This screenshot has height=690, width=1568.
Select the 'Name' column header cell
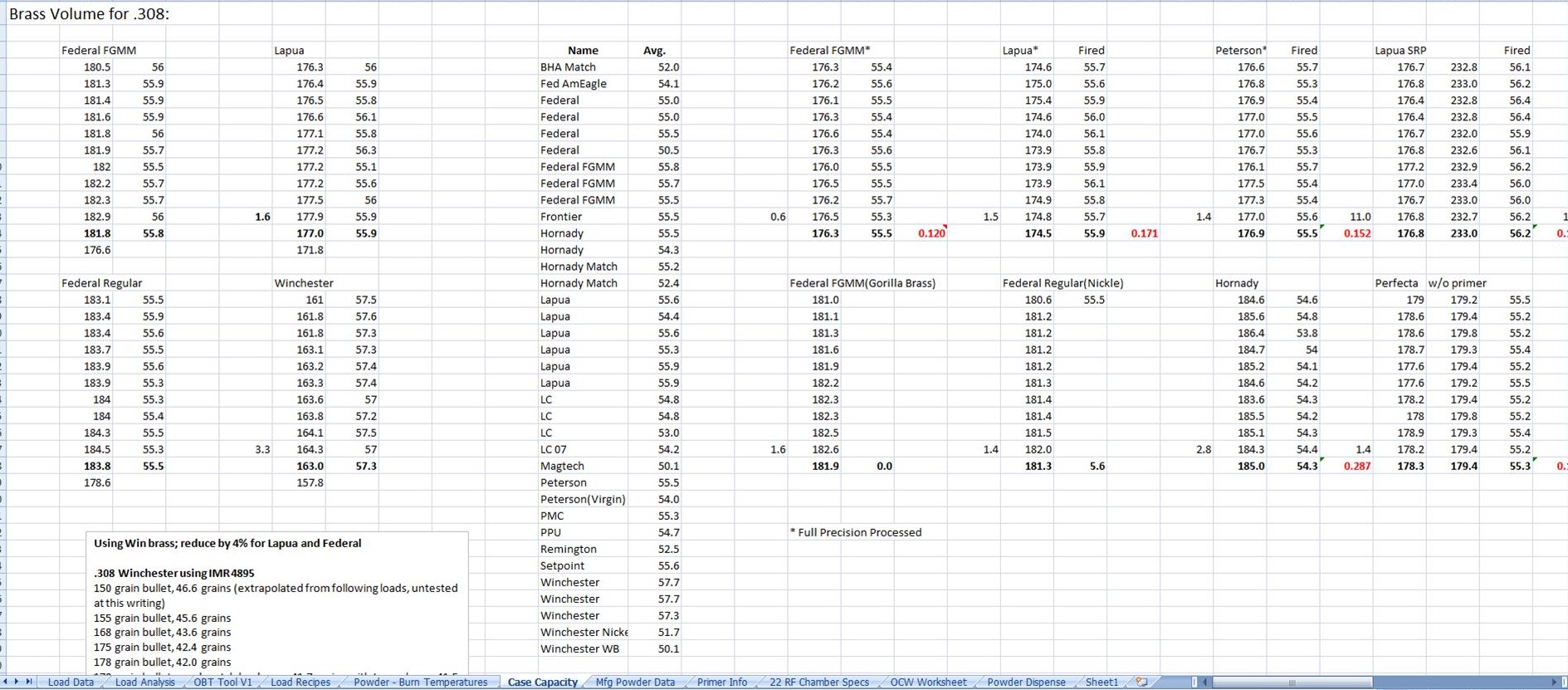(x=583, y=51)
